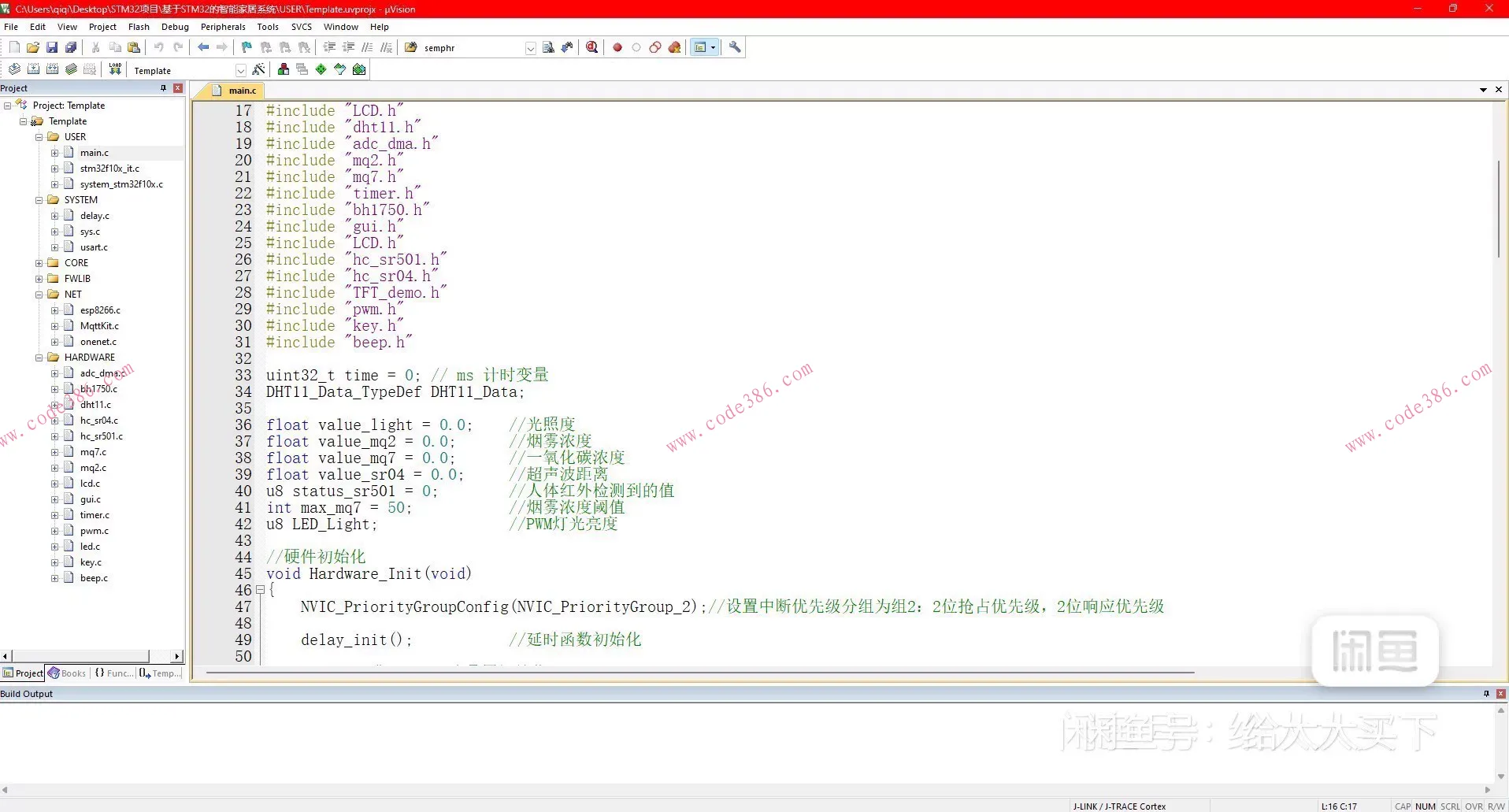
Task: Click the Indent selection icon
Action: point(329,47)
